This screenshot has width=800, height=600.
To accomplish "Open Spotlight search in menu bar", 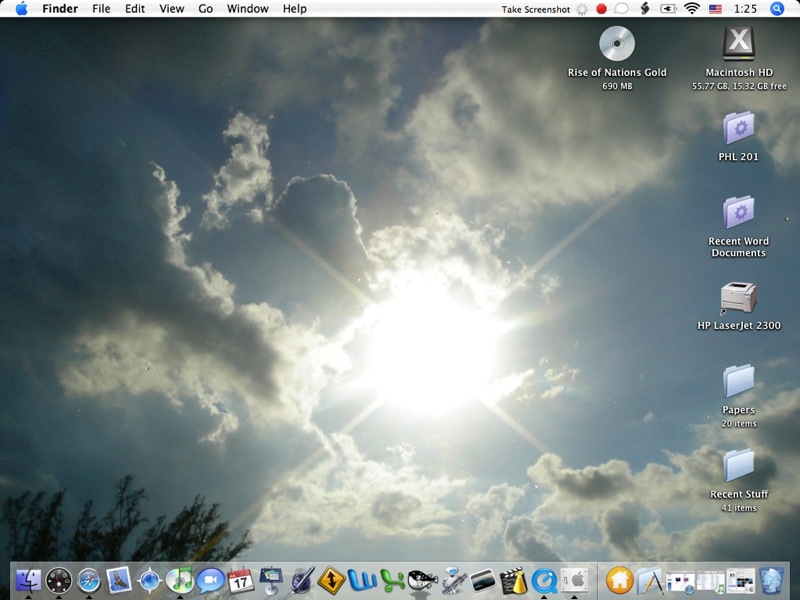I will click(777, 9).
